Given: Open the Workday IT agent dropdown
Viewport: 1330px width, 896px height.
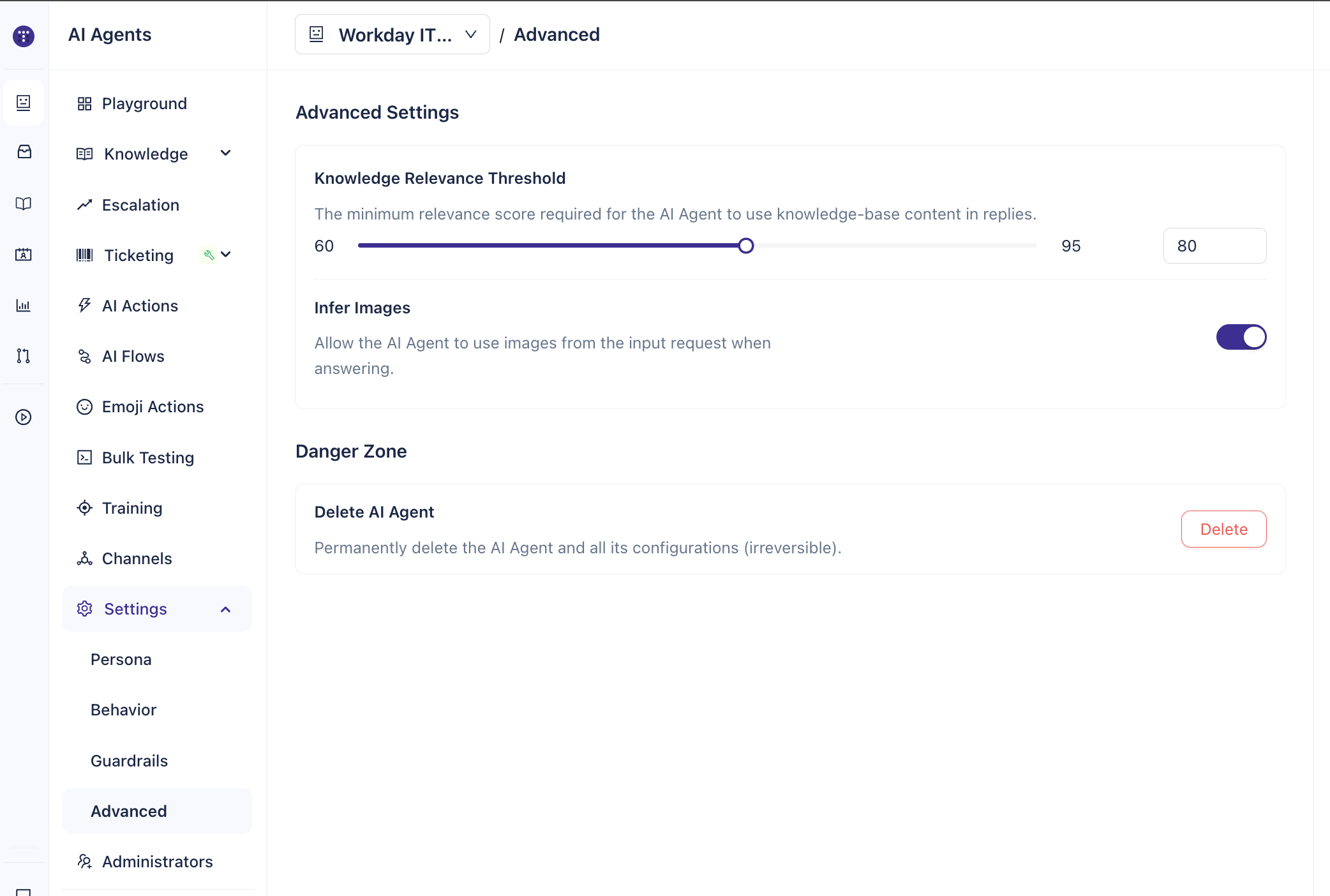Looking at the screenshot, I should pos(392,34).
